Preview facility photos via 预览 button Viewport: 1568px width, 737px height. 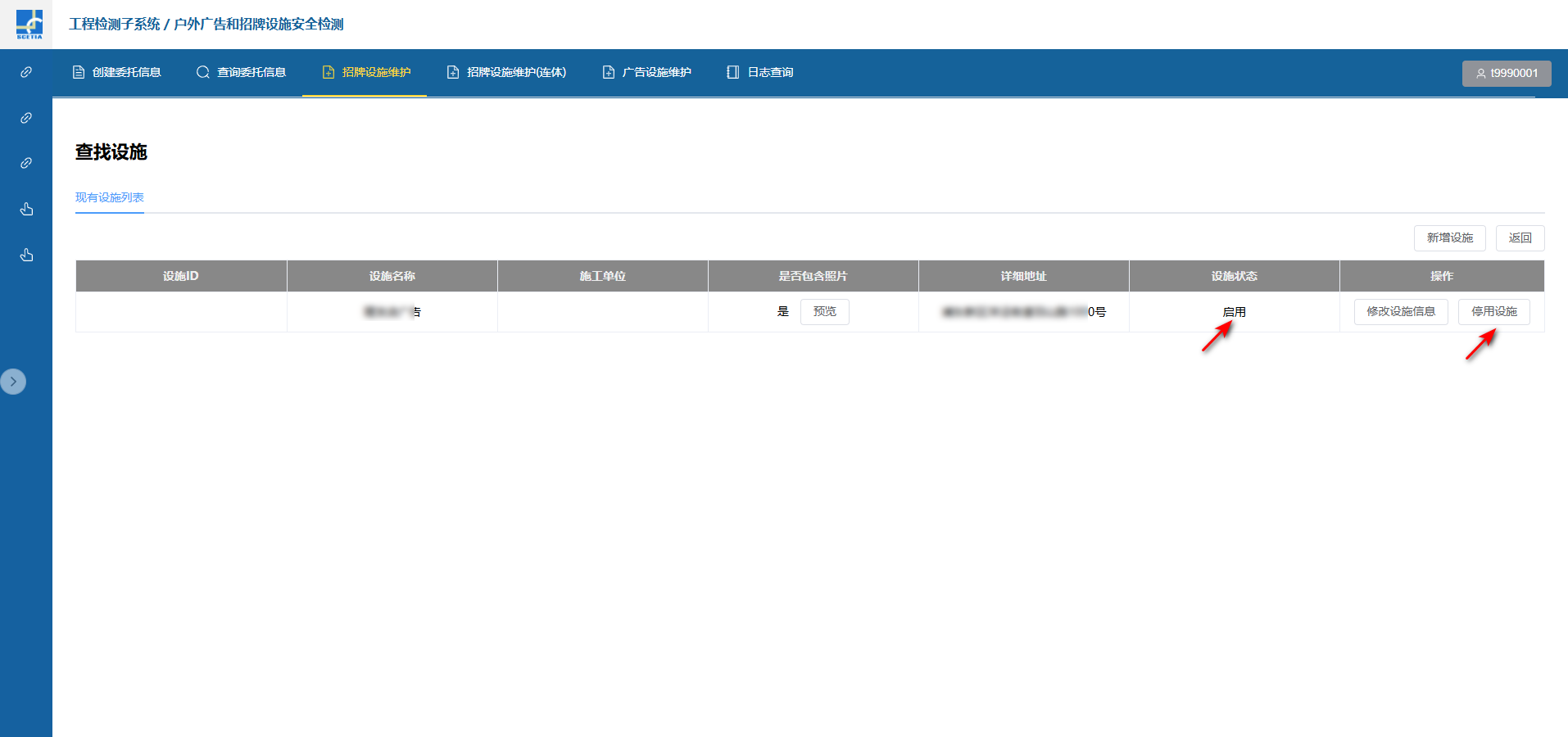[824, 311]
